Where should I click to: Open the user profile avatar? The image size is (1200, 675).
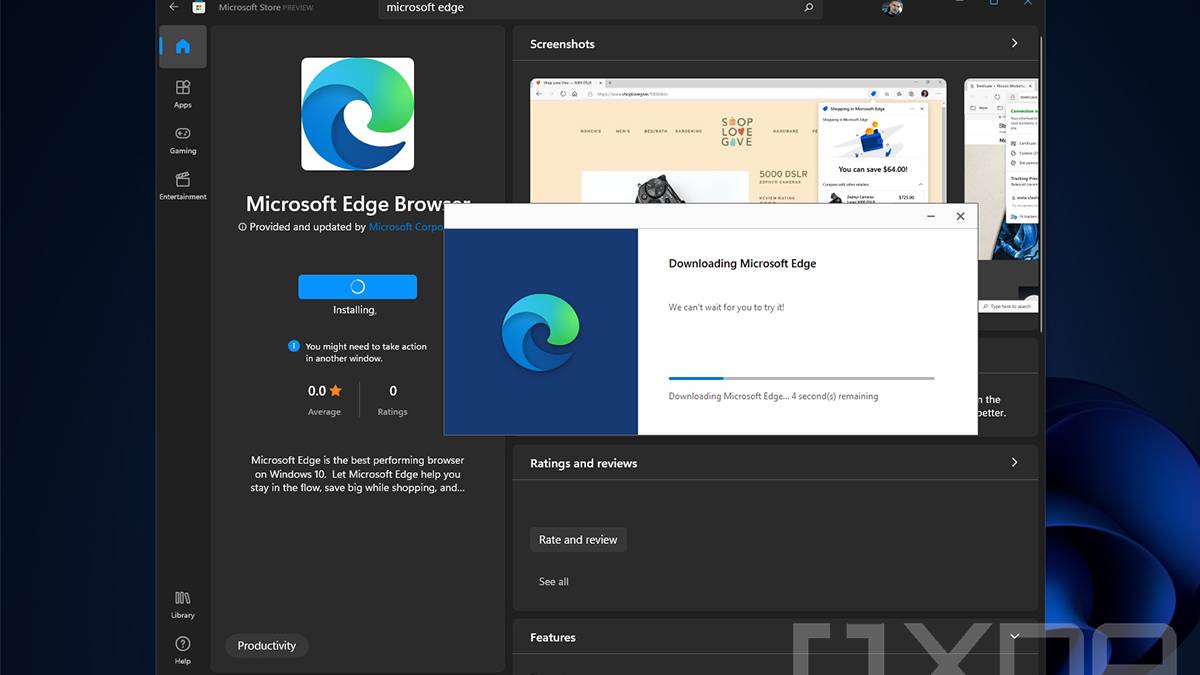(x=892, y=8)
